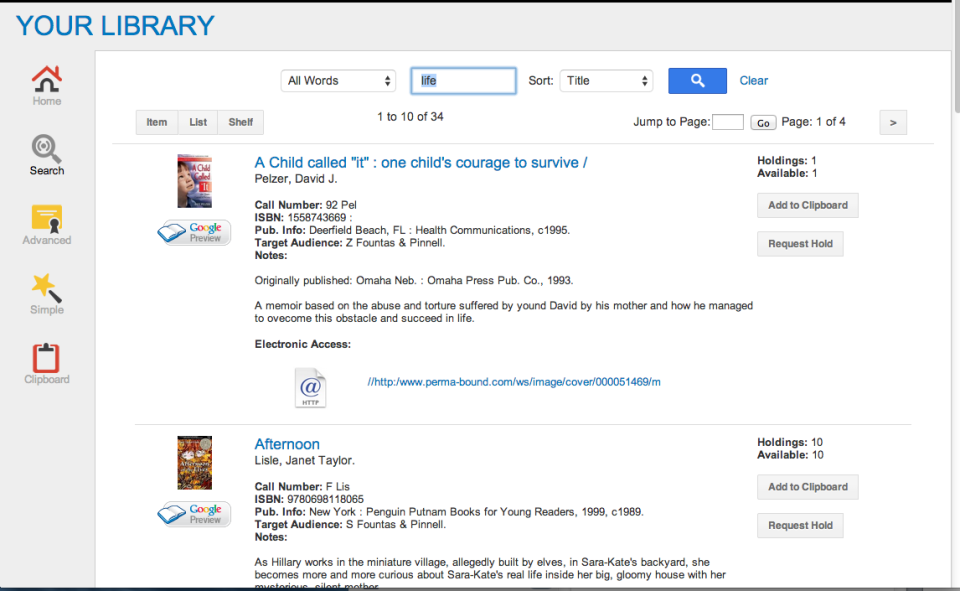Change the Sort dropdown from Title

pyautogui.click(x=606, y=80)
